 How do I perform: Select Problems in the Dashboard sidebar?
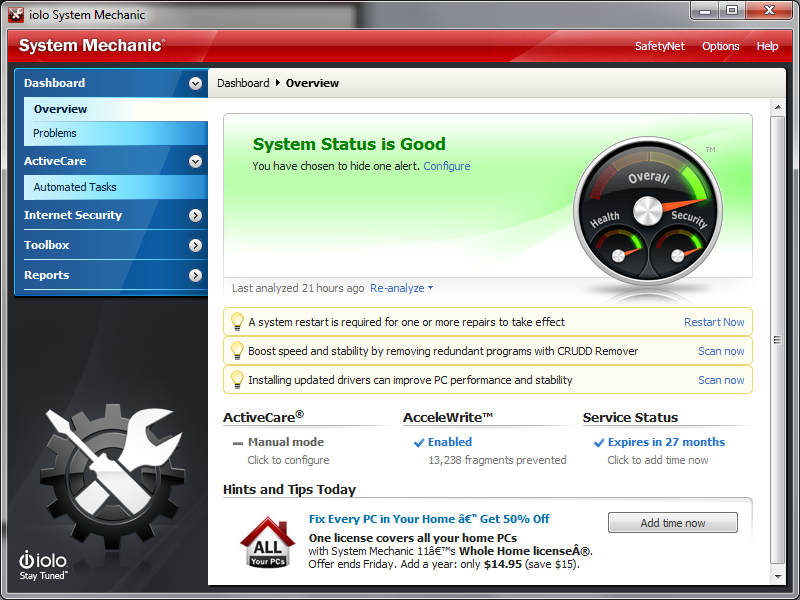(55, 133)
